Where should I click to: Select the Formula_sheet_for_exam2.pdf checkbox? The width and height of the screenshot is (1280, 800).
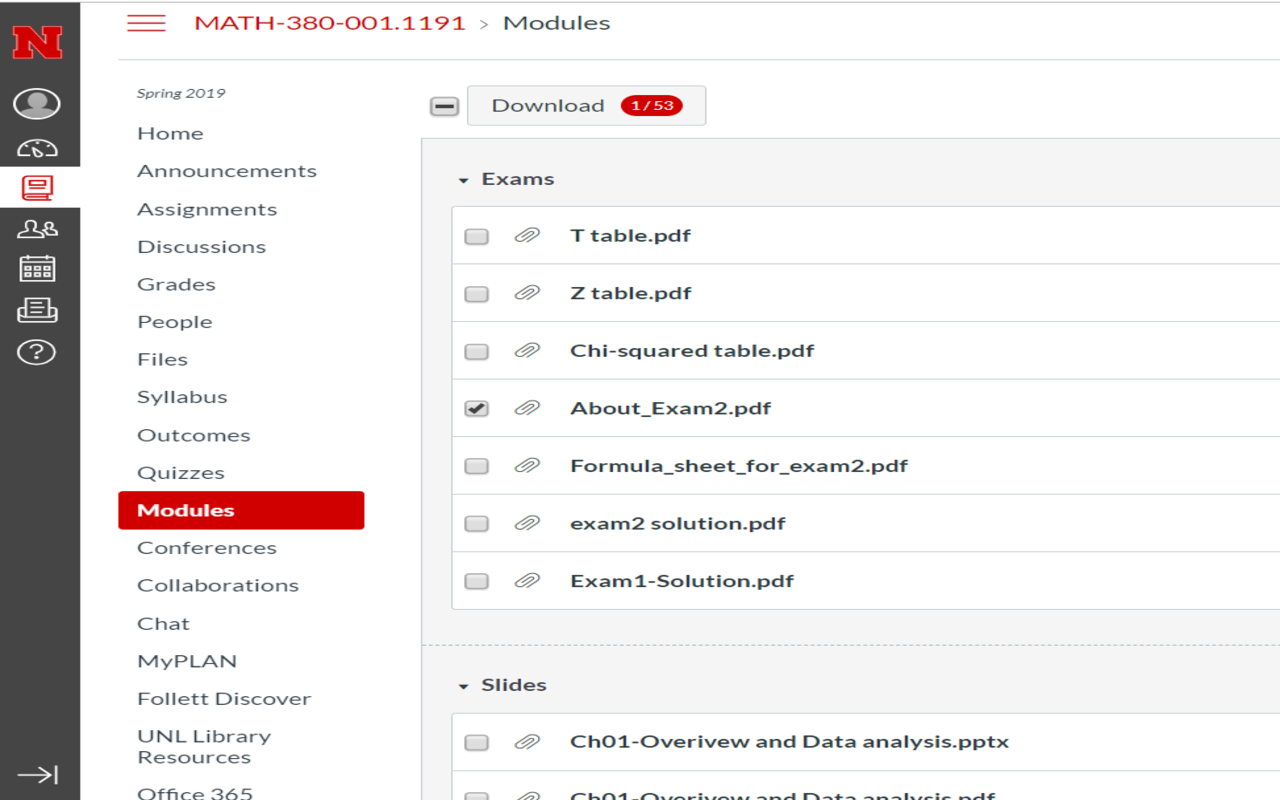(476, 465)
